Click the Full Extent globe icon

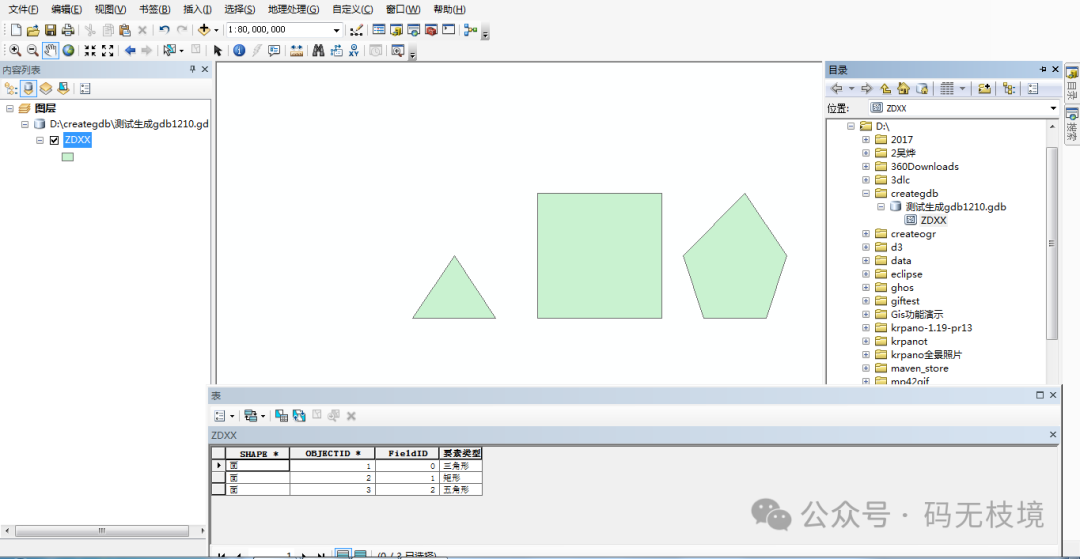(x=68, y=50)
